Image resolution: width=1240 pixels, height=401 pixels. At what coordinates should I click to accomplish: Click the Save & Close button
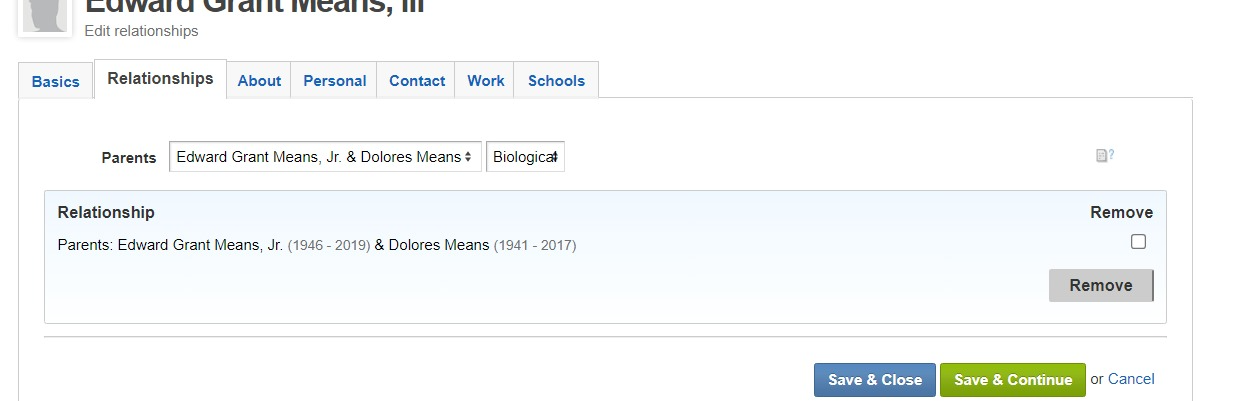pos(875,380)
